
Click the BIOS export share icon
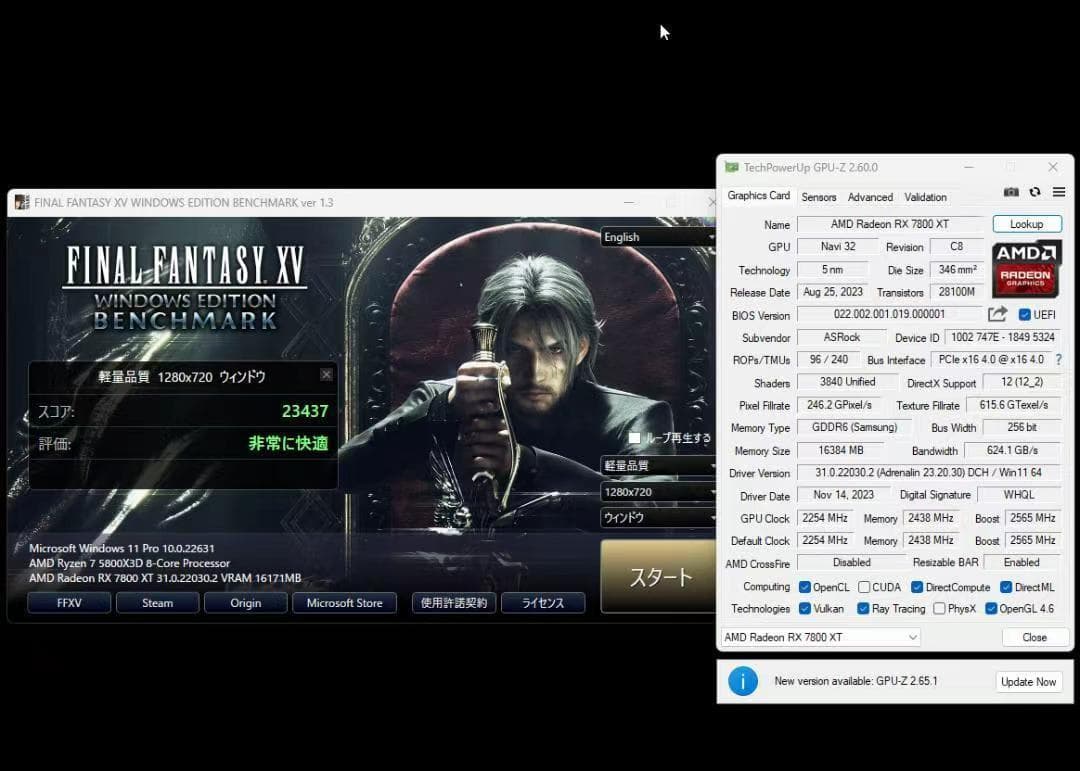click(x=997, y=315)
